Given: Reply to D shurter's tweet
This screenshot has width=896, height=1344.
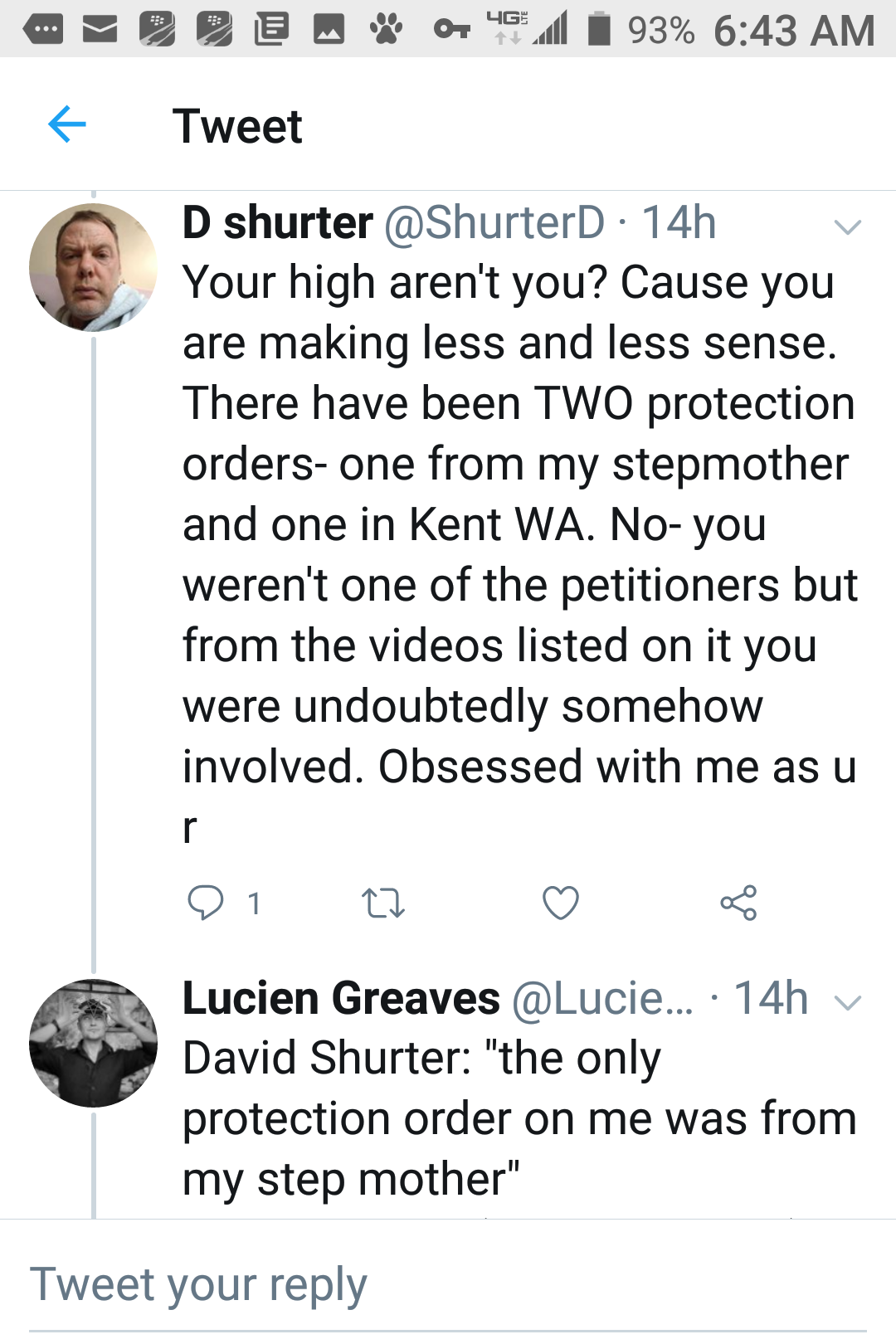Looking at the screenshot, I should click(x=205, y=903).
